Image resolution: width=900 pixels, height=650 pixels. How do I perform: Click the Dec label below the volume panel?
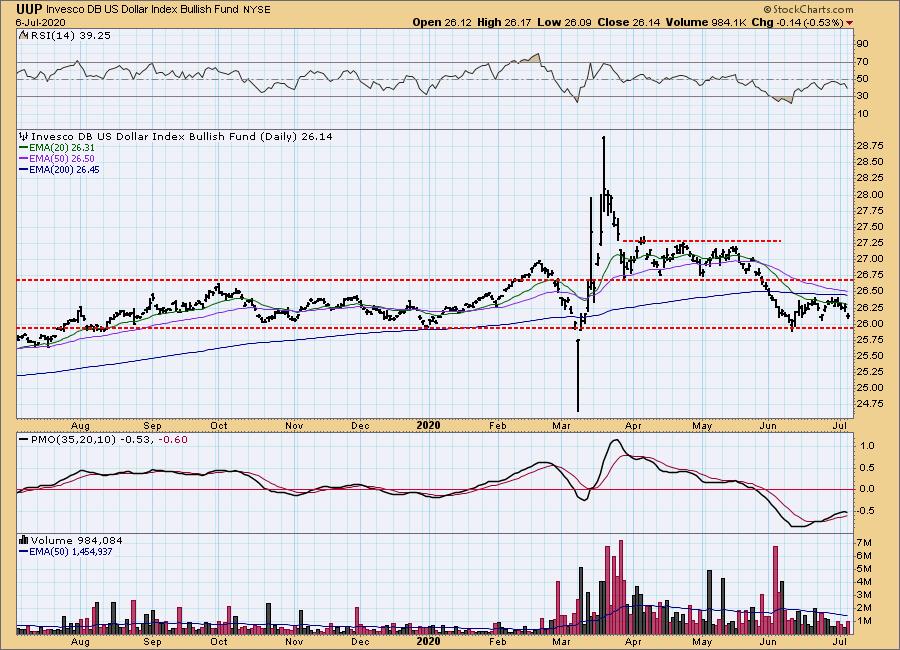coord(359,641)
